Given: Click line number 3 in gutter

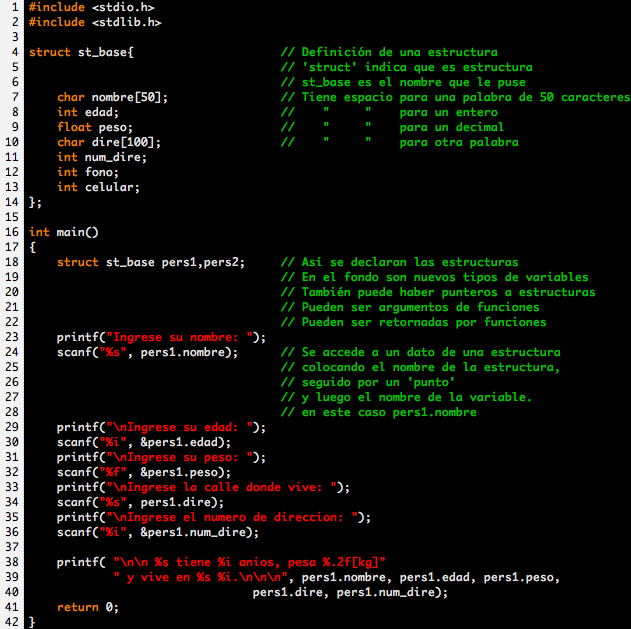Looking at the screenshot, I should [15, 37].
